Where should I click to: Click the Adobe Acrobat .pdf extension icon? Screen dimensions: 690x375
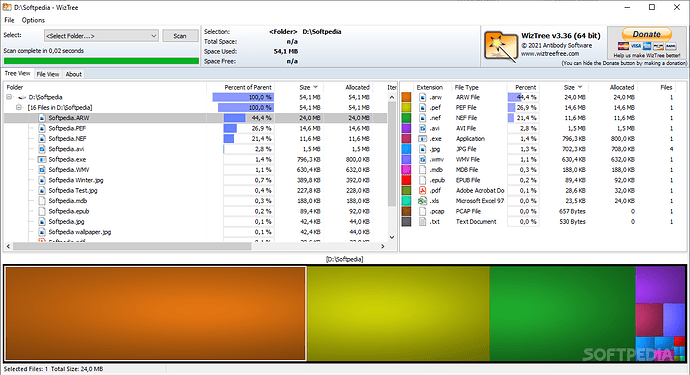point(422,191)
